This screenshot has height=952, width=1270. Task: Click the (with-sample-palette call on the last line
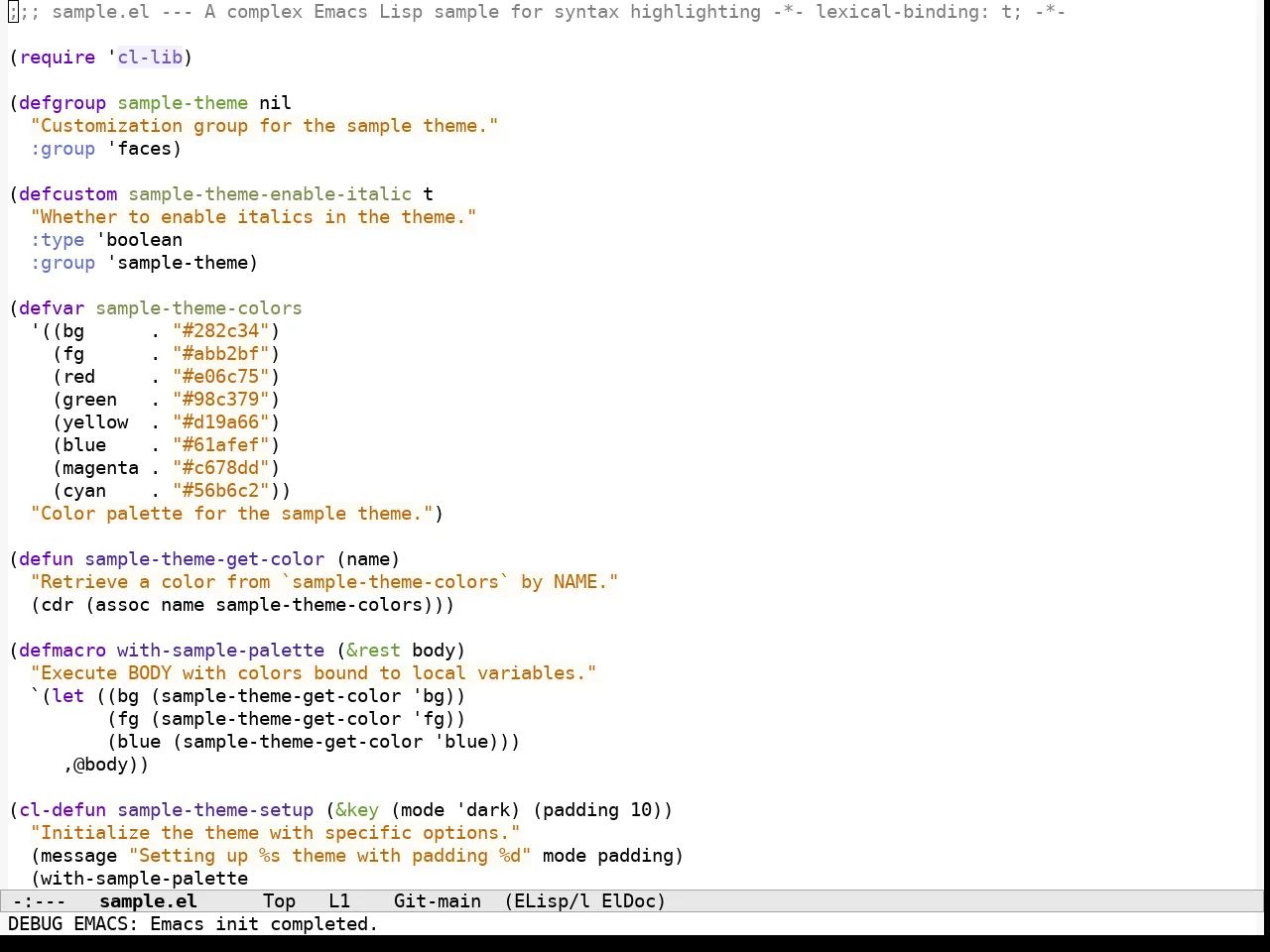[x=139, y=879]
